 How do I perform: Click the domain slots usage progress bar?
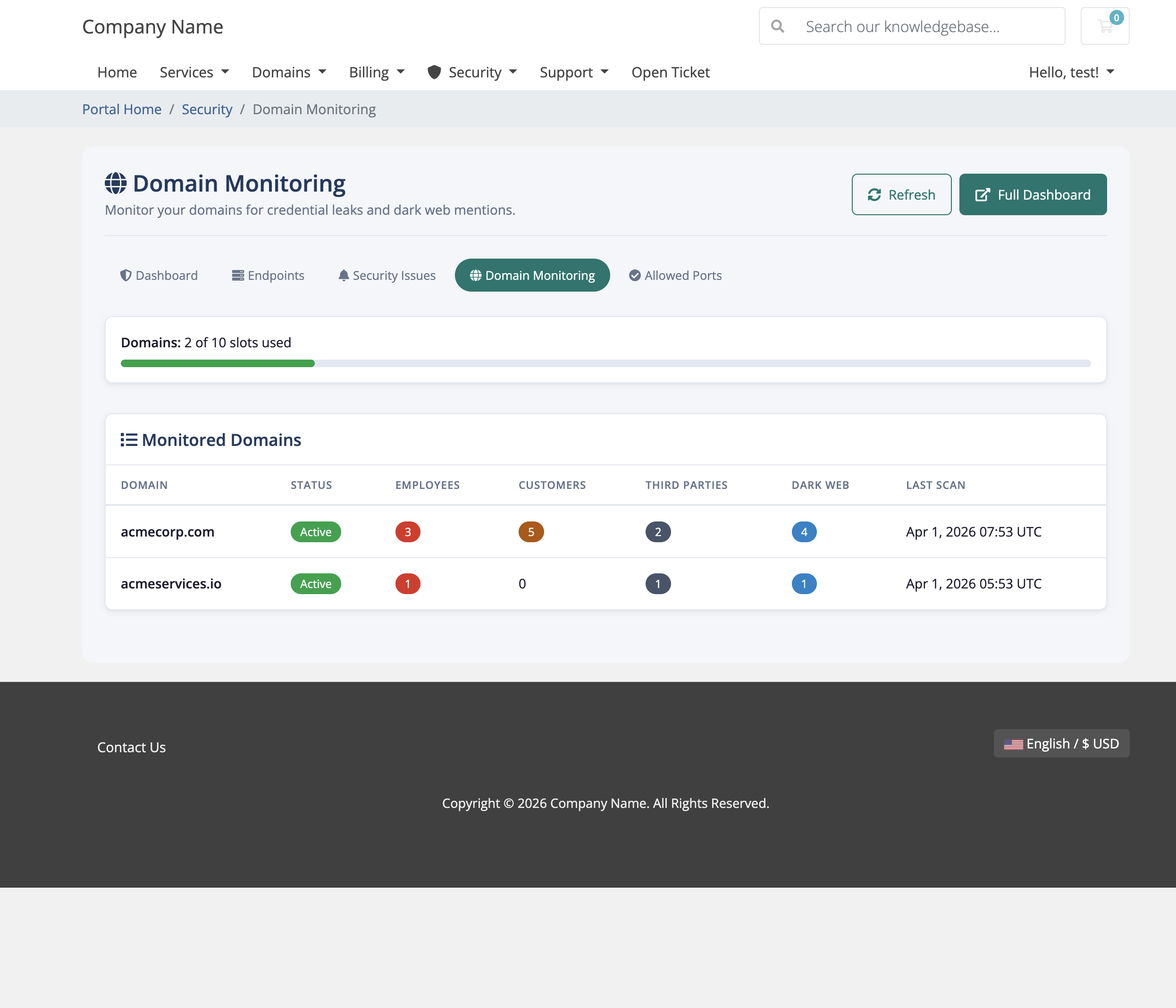tap(605, 363)
